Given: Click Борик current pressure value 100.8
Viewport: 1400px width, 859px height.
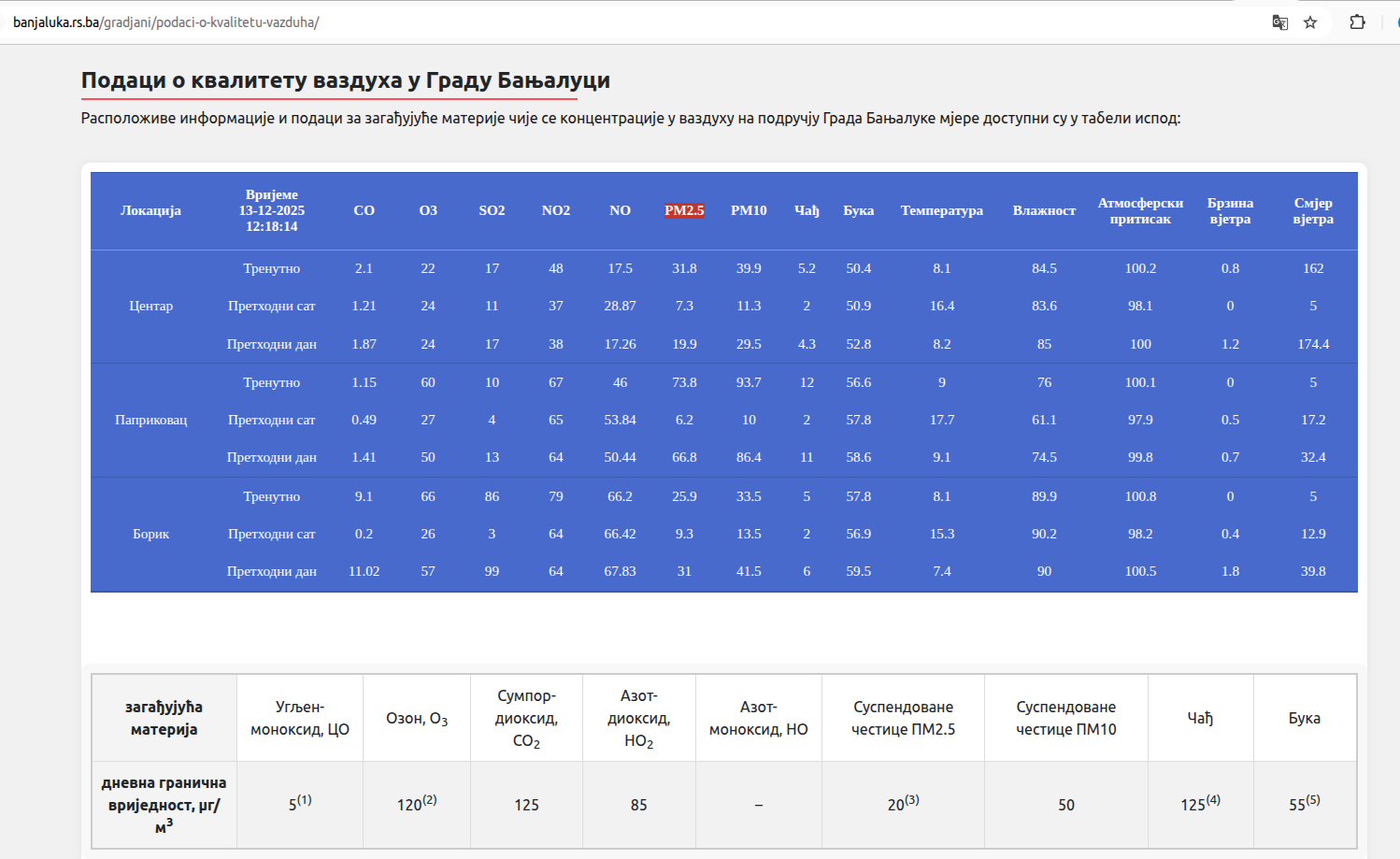Looking at the screenshot, I should click(x=1140, y=496).
